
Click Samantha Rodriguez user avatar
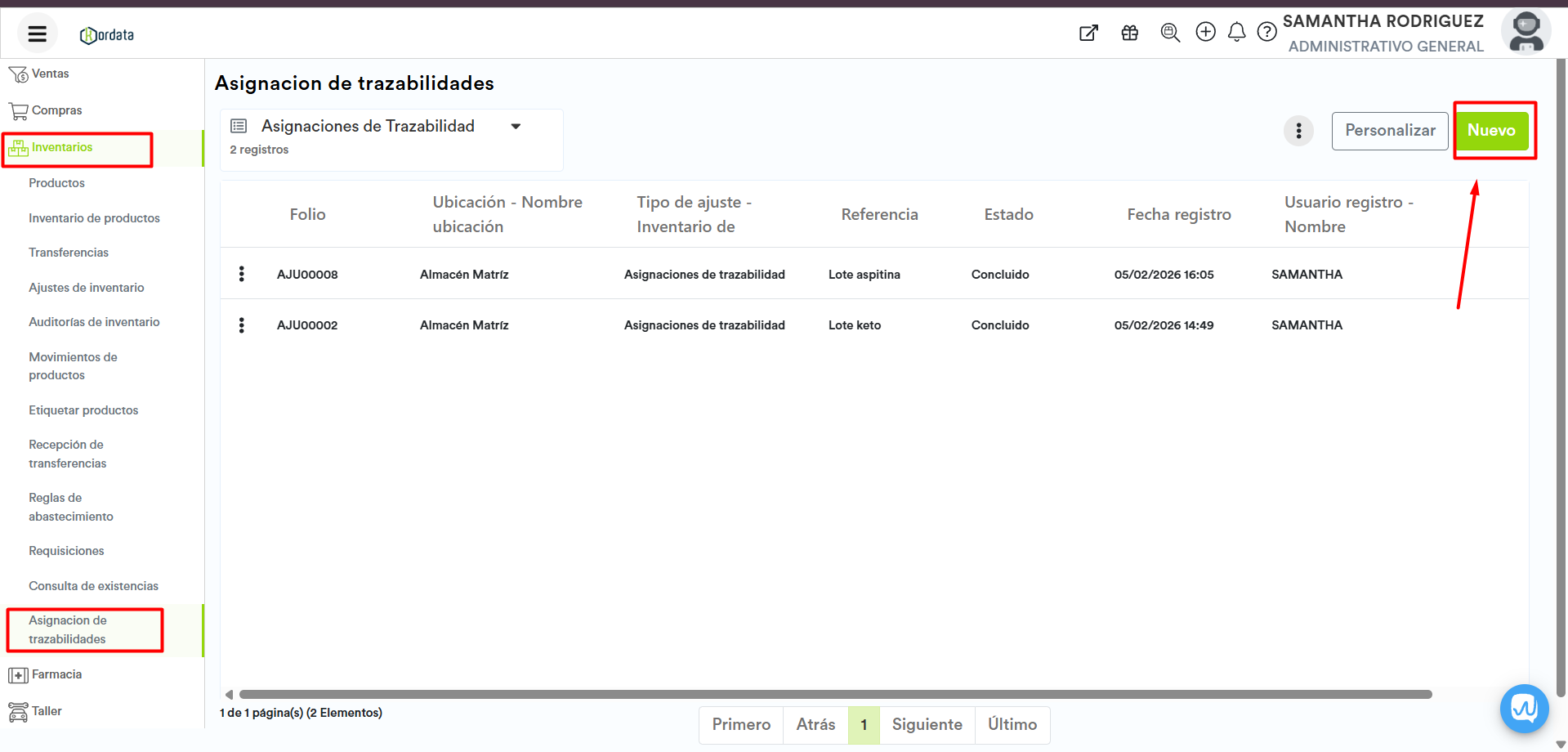click(x=1526, y=33)
